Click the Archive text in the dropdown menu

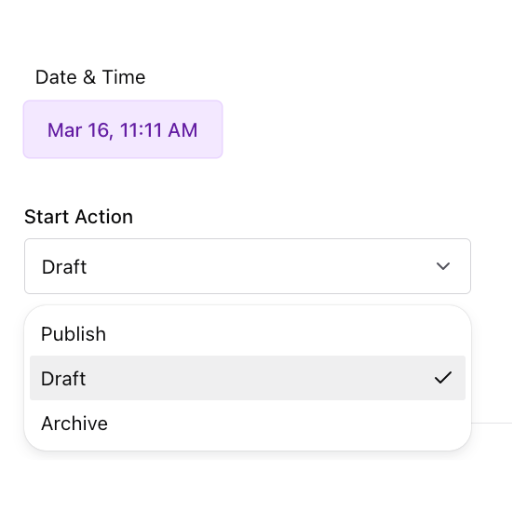pyautogui.click(x=74, y=423)
